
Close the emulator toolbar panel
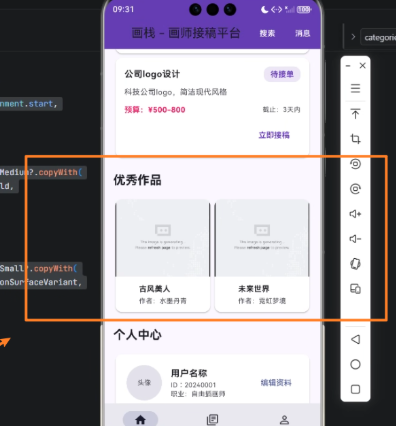(363, 66)
